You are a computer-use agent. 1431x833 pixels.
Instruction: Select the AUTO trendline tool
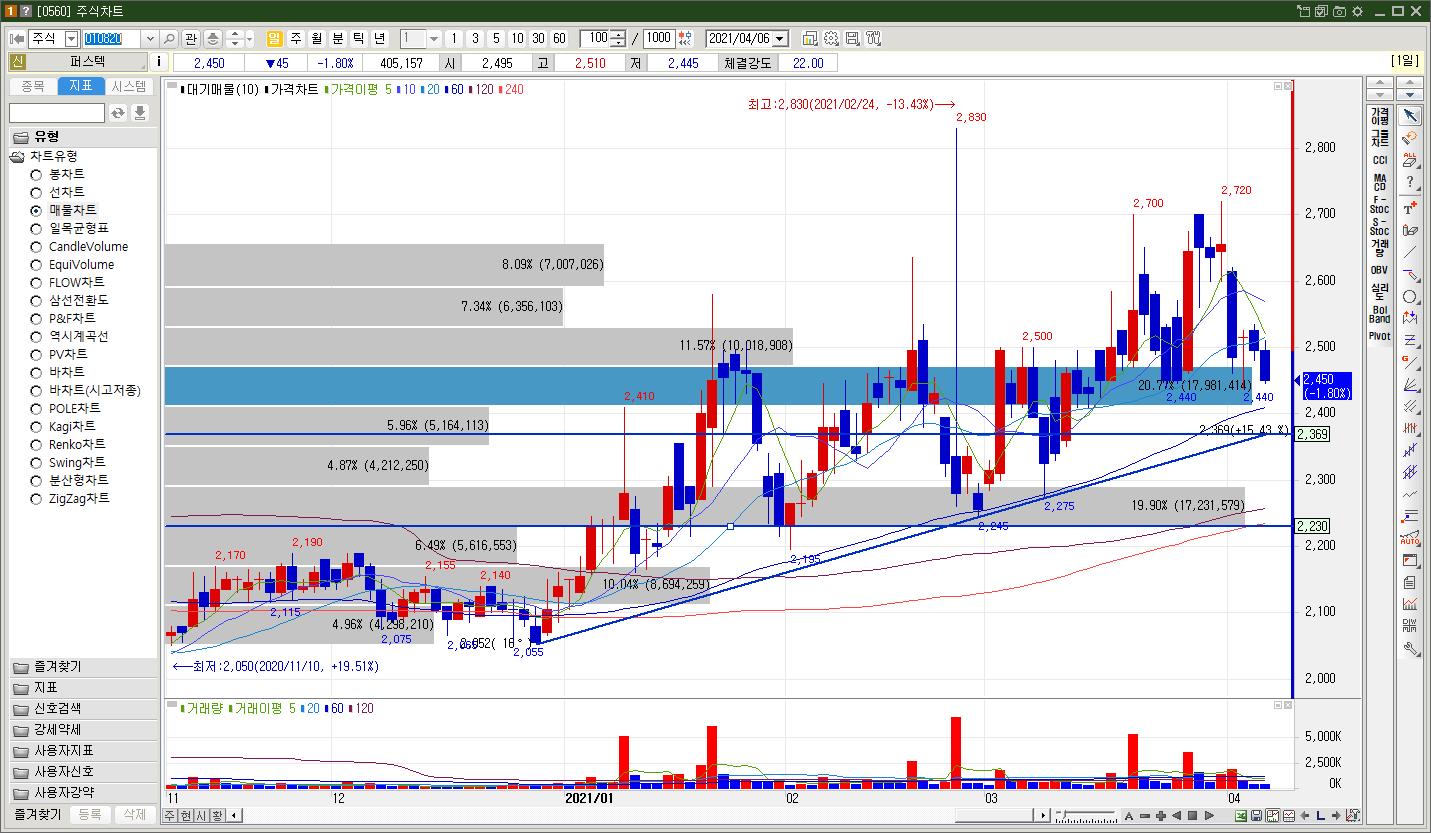1410,538
